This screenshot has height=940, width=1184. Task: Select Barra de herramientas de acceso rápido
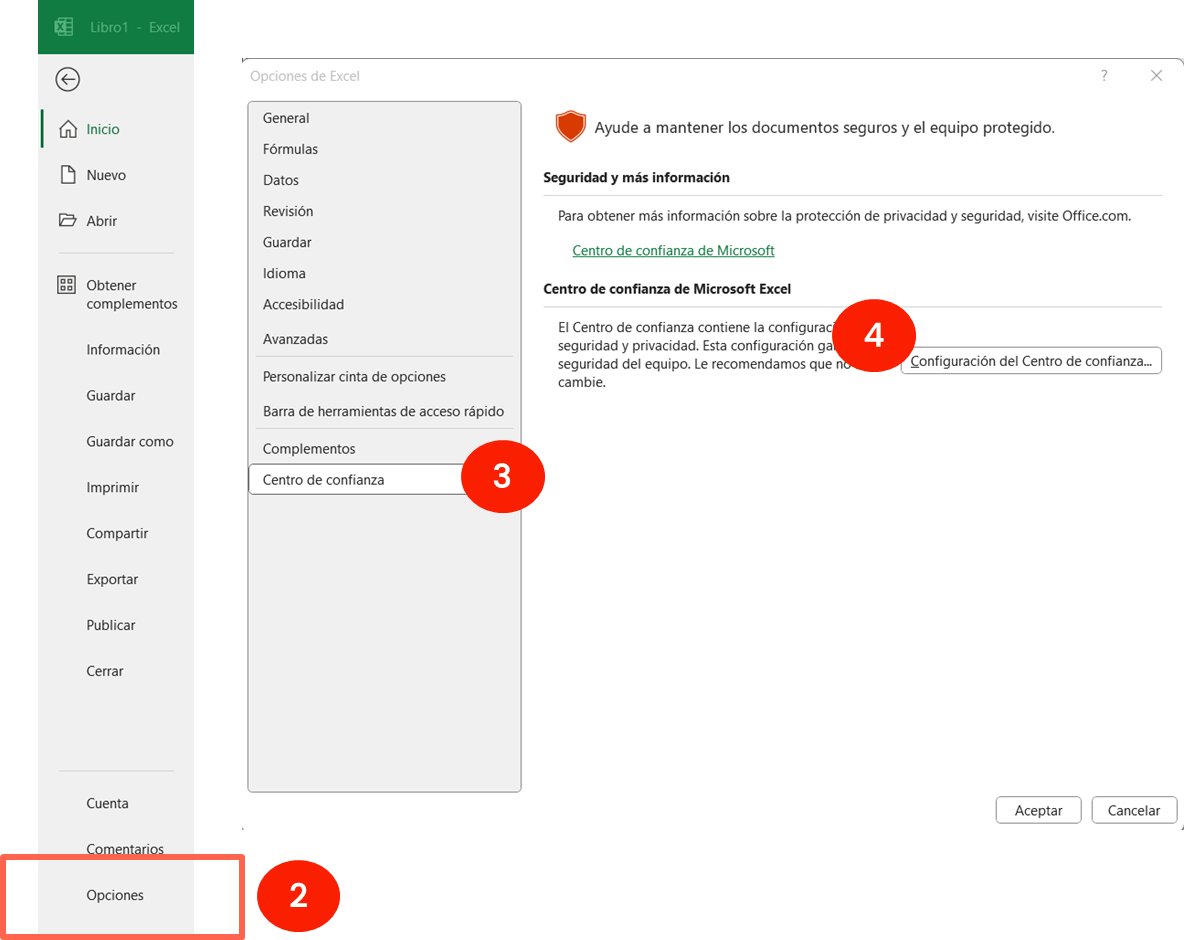click(x=384, y=411)
